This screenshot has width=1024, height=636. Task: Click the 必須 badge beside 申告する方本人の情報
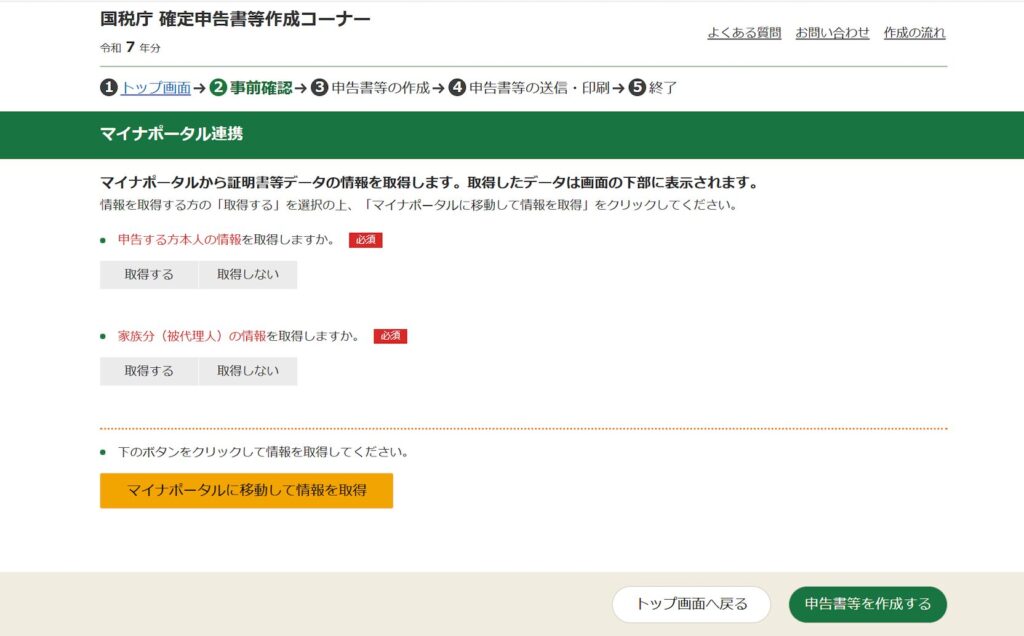365,240
